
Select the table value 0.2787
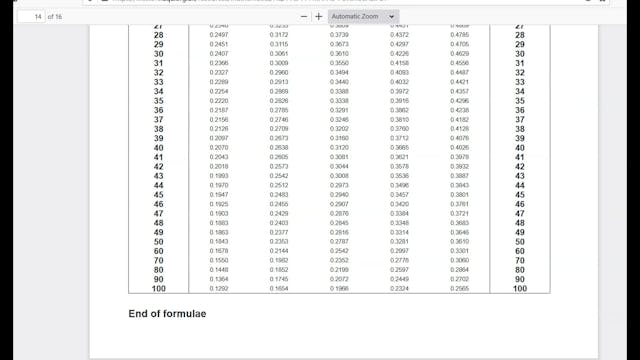339,241
